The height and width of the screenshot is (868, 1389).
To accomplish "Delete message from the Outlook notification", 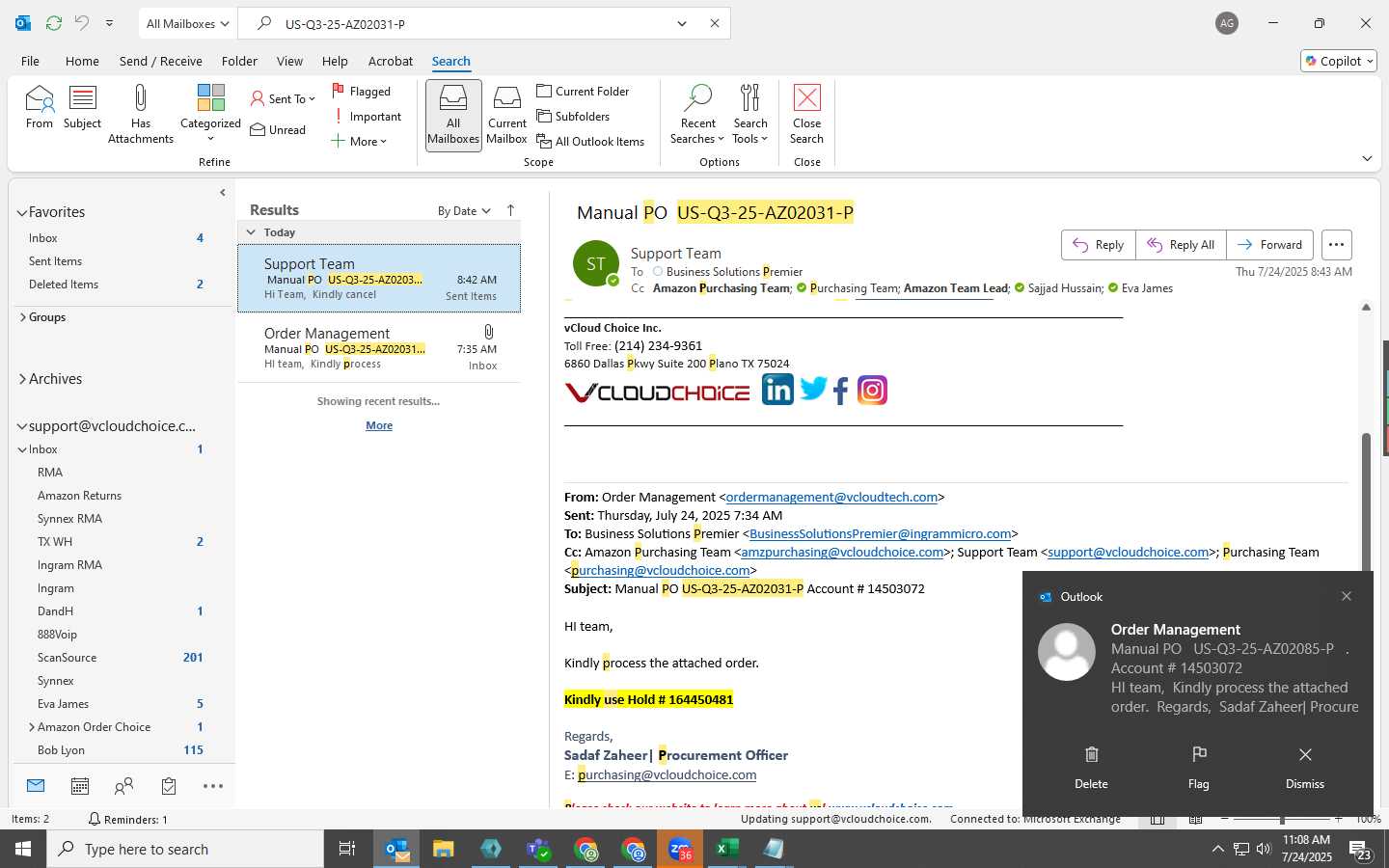I will (x=1091, y=767).
